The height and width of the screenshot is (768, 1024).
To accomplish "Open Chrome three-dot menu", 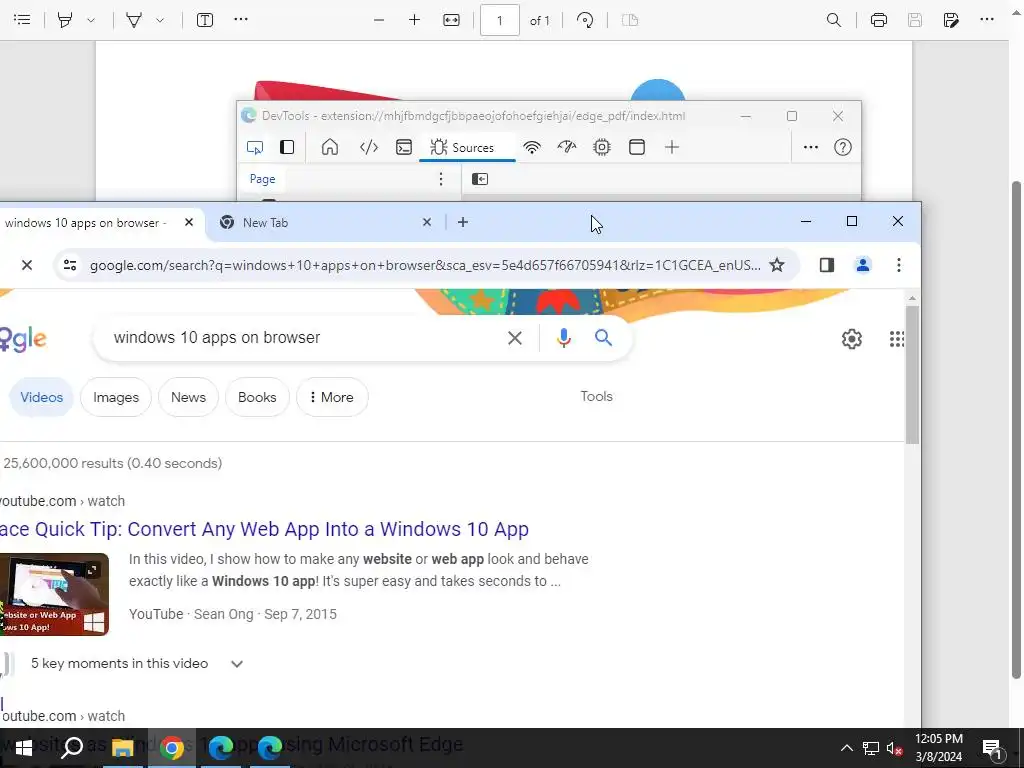I will (x=899, y=265).
